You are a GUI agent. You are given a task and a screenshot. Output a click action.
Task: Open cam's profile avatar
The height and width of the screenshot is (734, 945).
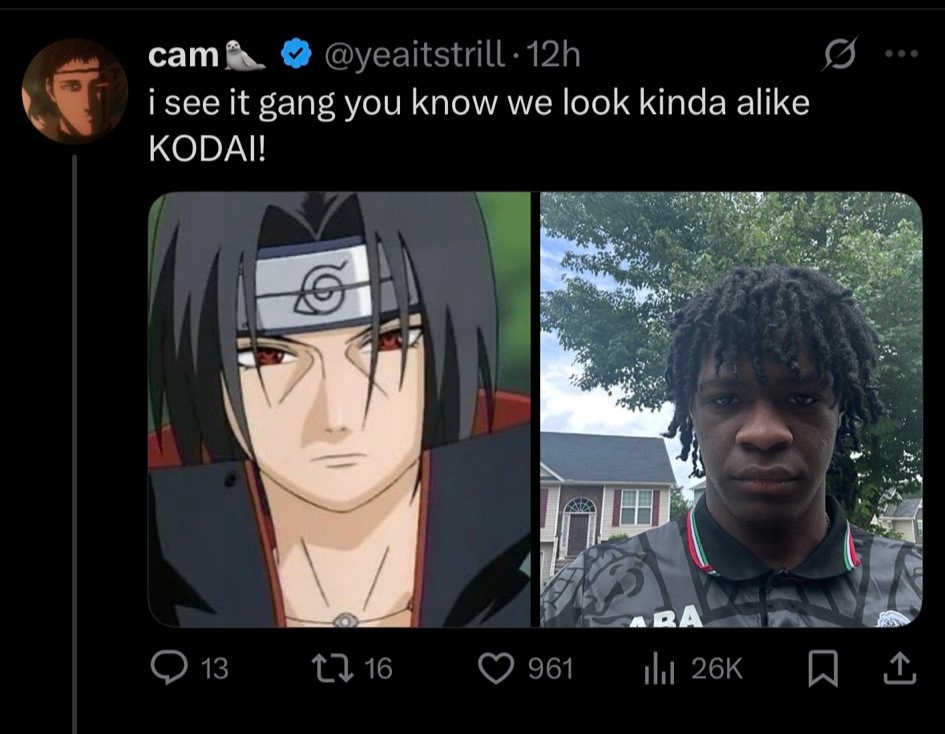pos(75,91)
